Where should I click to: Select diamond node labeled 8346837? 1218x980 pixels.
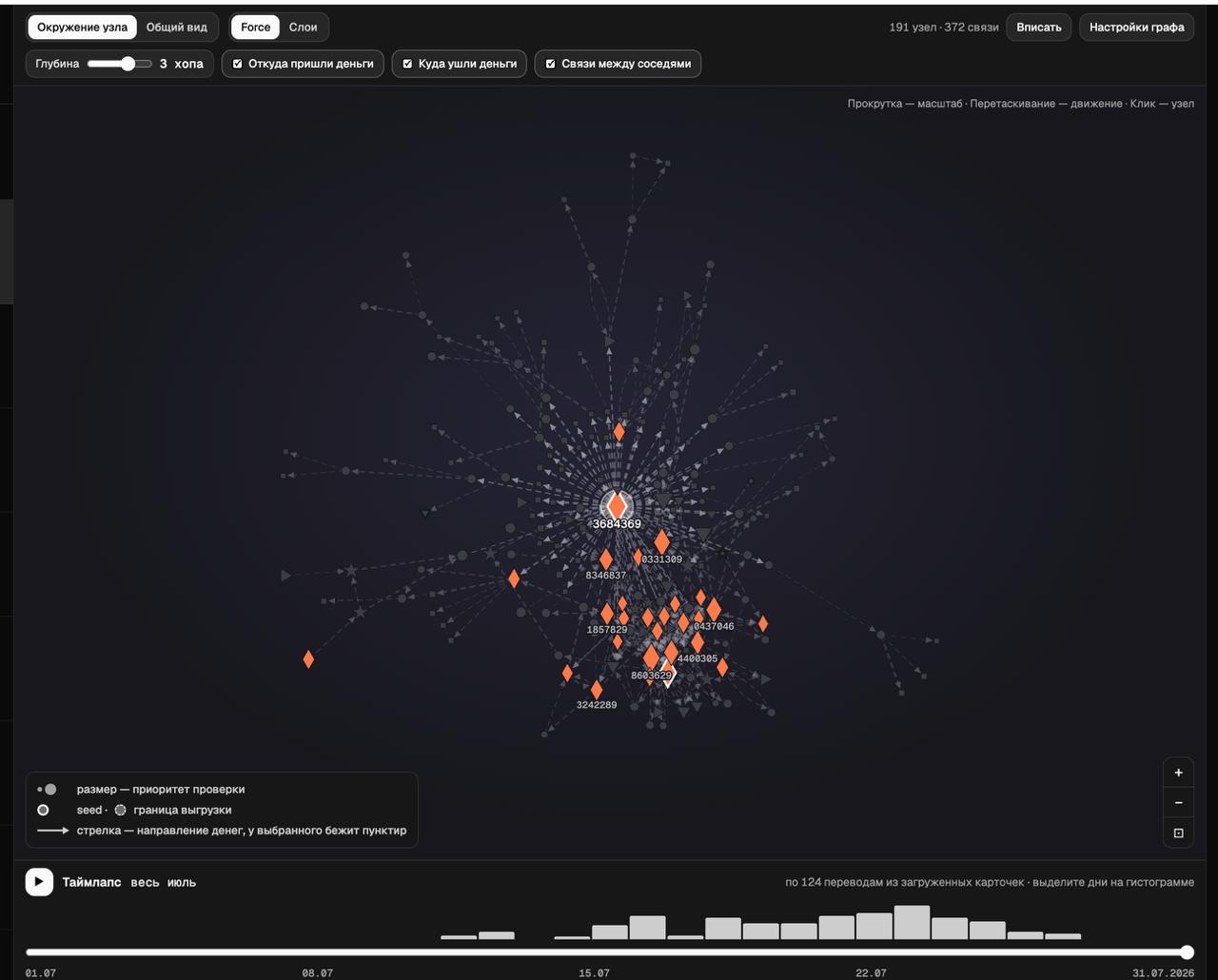click(606, 559)
